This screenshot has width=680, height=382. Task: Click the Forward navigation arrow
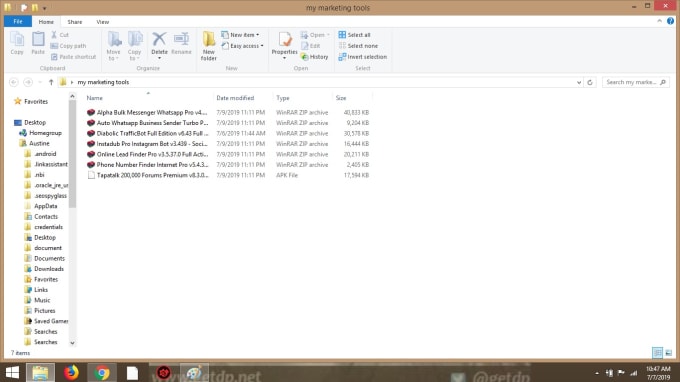28,82
